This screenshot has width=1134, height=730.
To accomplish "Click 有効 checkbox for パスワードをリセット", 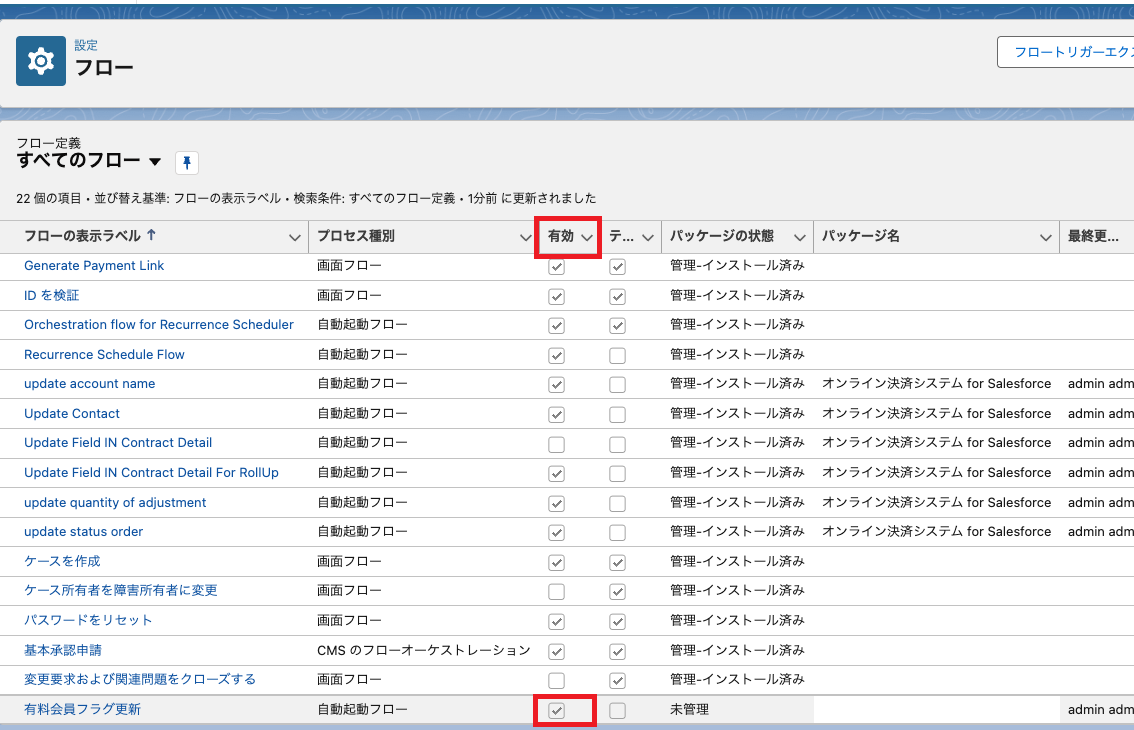I will pyautogui.click(x=556, y=621).
